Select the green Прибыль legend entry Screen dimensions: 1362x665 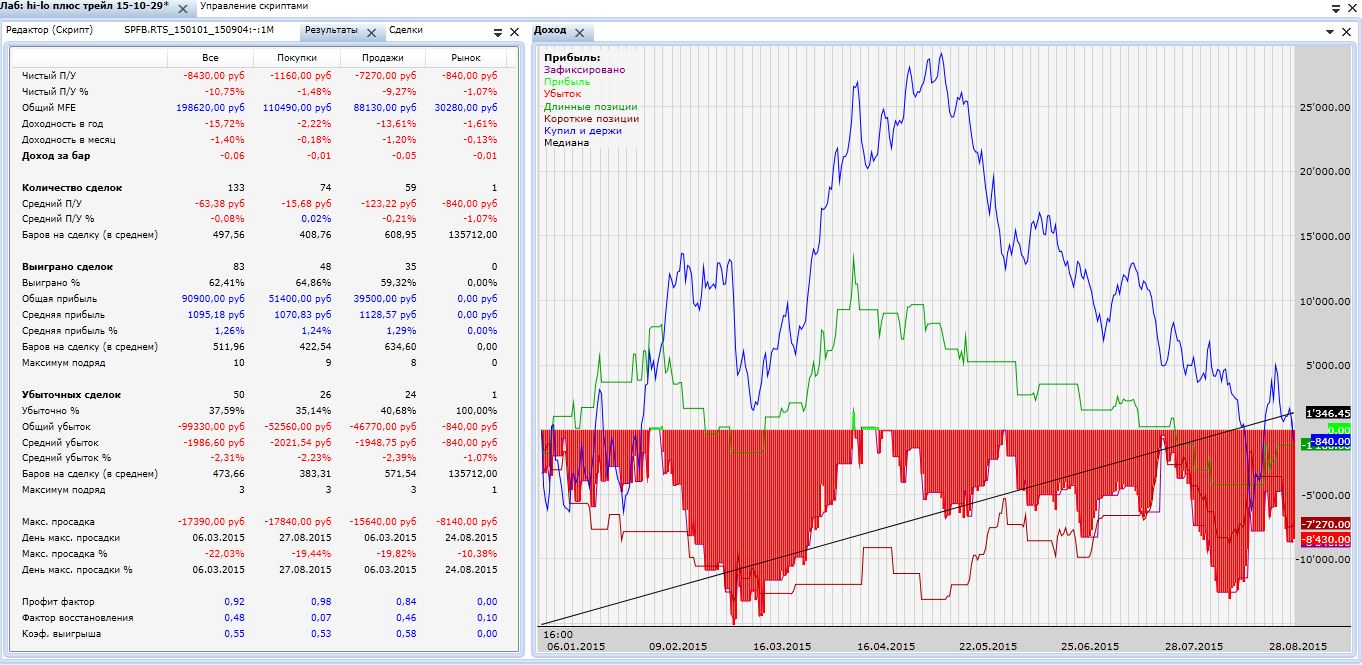567,82
